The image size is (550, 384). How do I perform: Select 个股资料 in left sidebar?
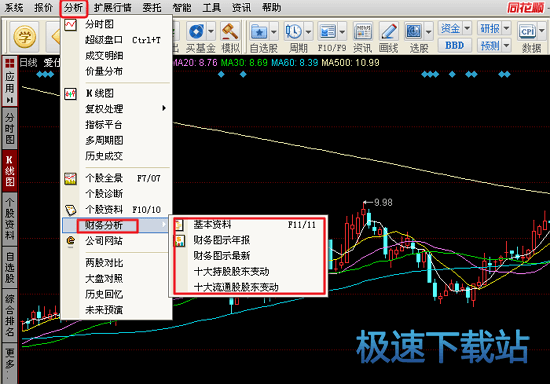click(x=9, y=219)
